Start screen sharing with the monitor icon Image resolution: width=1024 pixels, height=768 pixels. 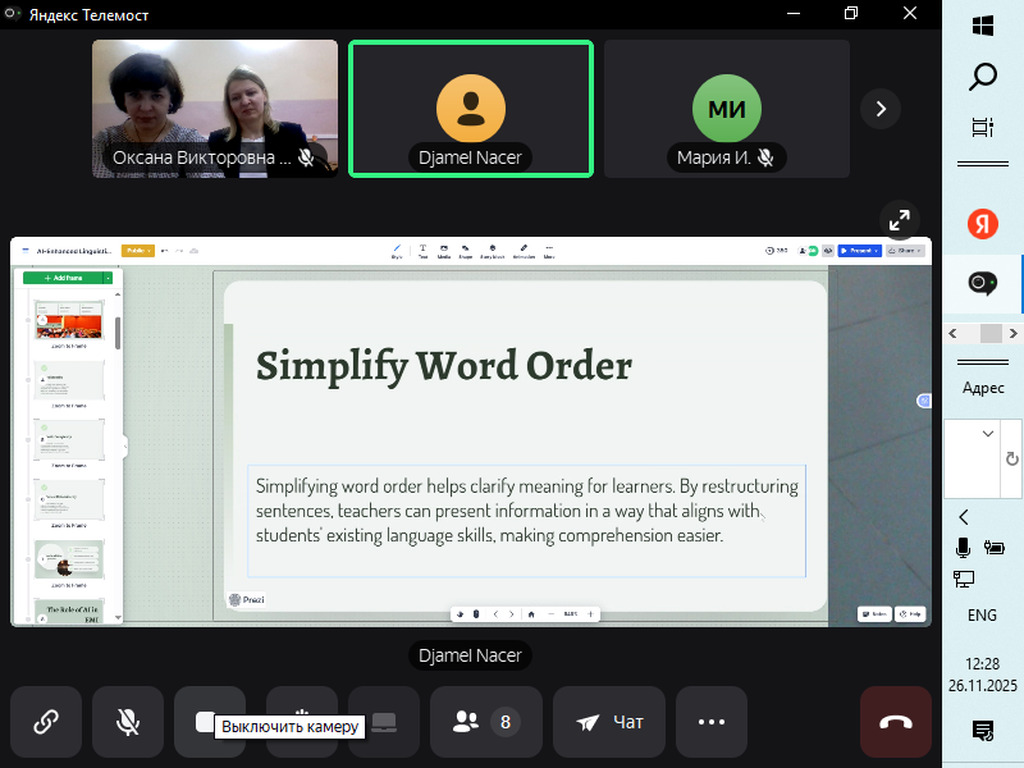click(x=384, y=722)
